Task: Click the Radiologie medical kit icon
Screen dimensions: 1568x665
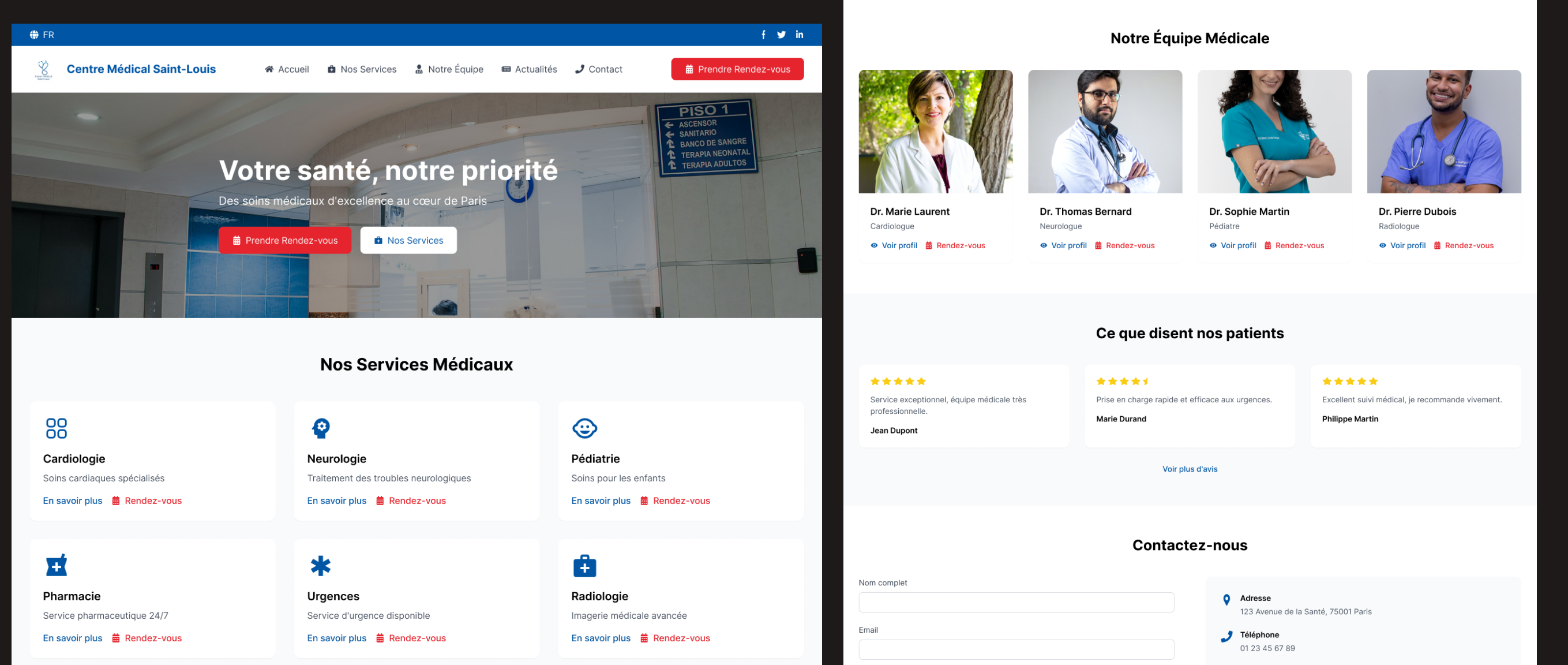Action: [584, 566]
